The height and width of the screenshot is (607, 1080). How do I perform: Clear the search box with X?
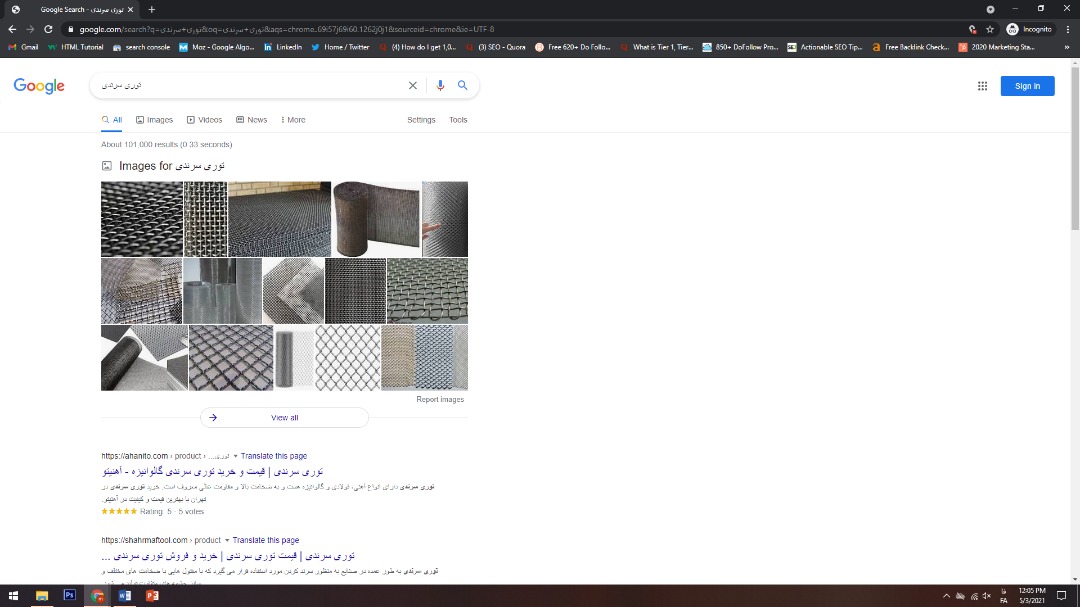pos(413,85)
